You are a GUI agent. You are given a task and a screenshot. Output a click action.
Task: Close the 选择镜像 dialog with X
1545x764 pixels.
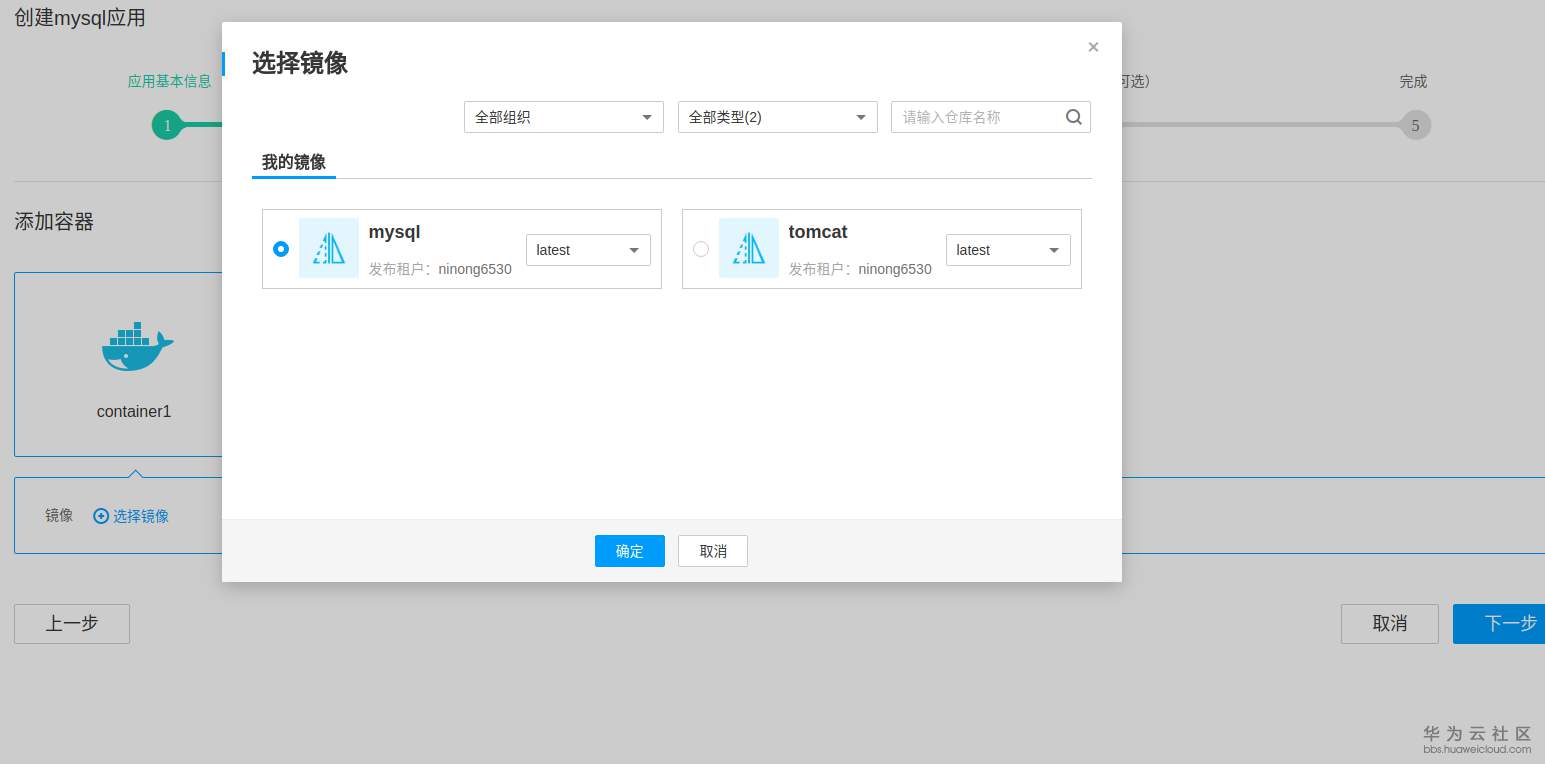coord(1093,47)
